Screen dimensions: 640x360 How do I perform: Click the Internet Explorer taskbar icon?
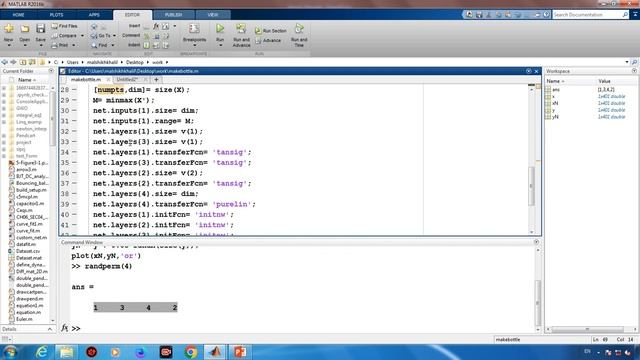click(41, 352)
